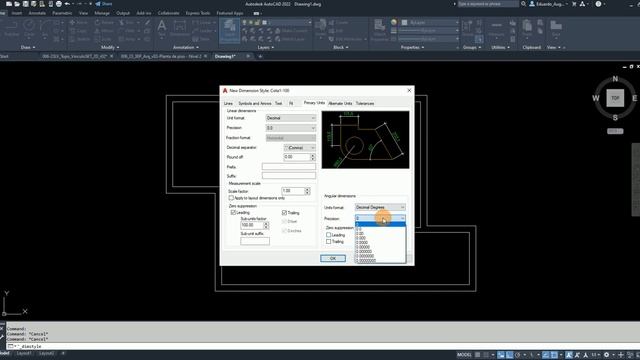
Task: Switch to the Text tab in dialog
Action: pyautogui.click(x=278, y=103)
